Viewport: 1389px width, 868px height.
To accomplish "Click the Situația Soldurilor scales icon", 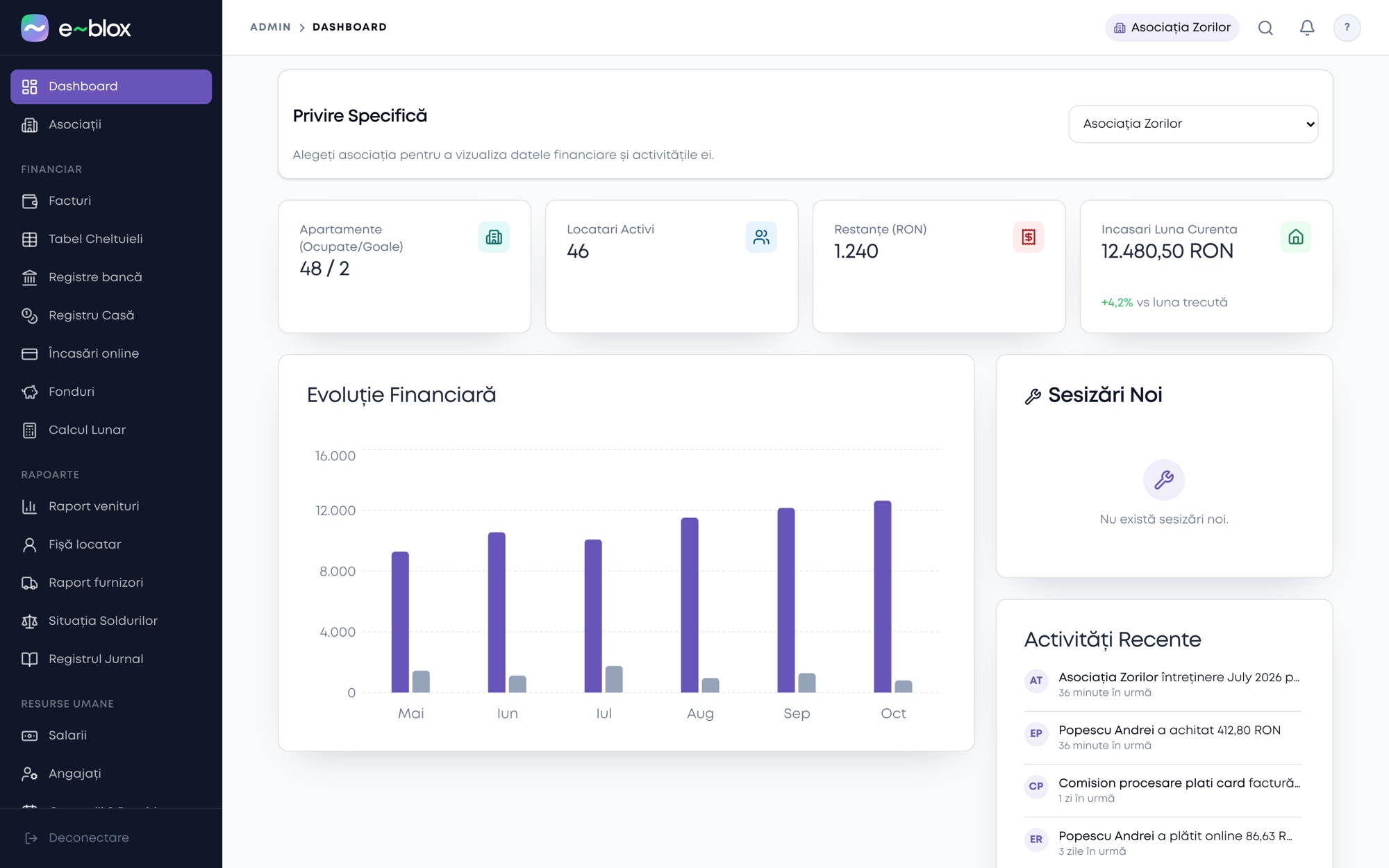I will pos(29,621).
